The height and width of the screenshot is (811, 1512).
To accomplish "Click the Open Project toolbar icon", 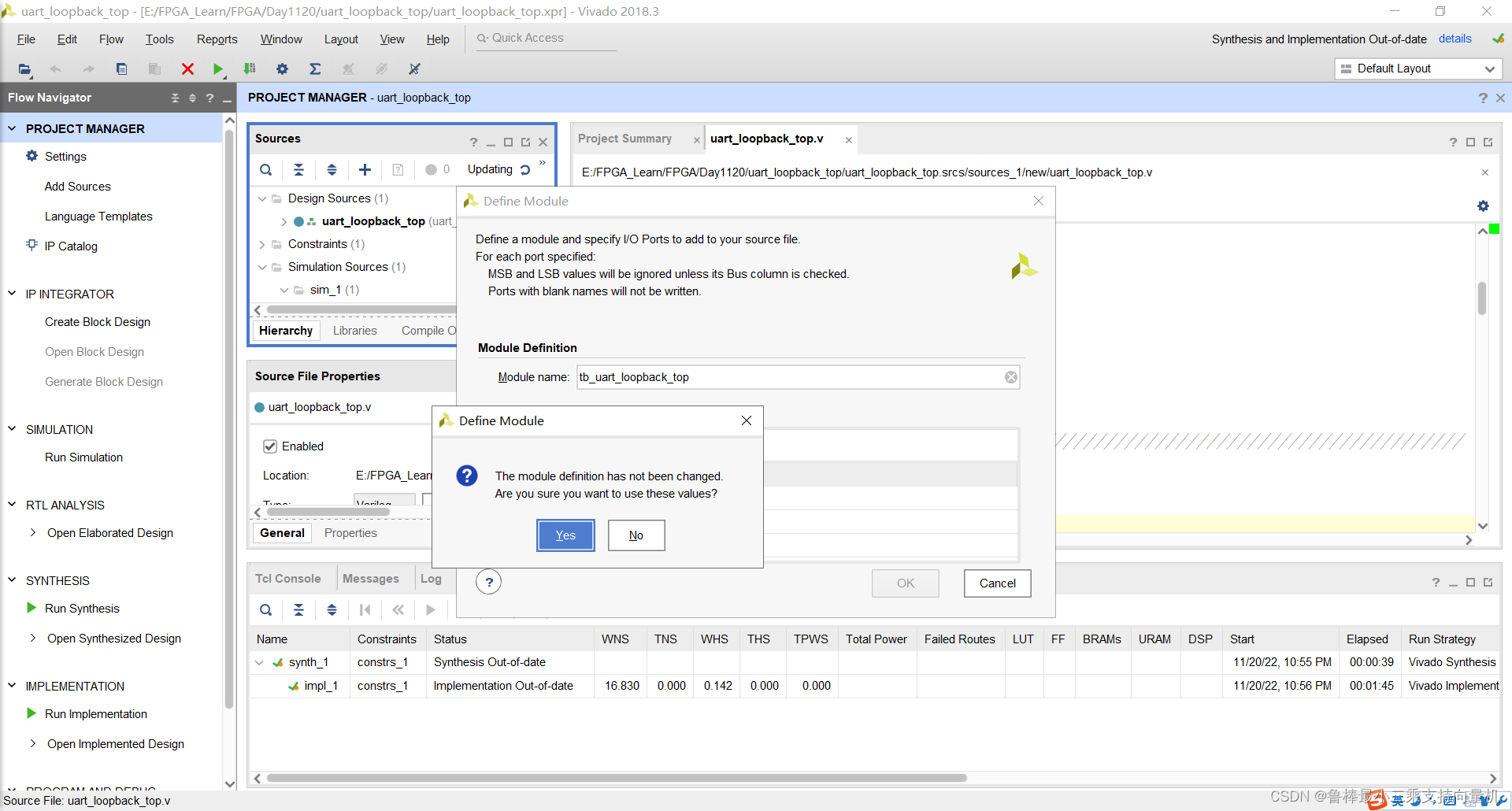I will pos(25,69).
